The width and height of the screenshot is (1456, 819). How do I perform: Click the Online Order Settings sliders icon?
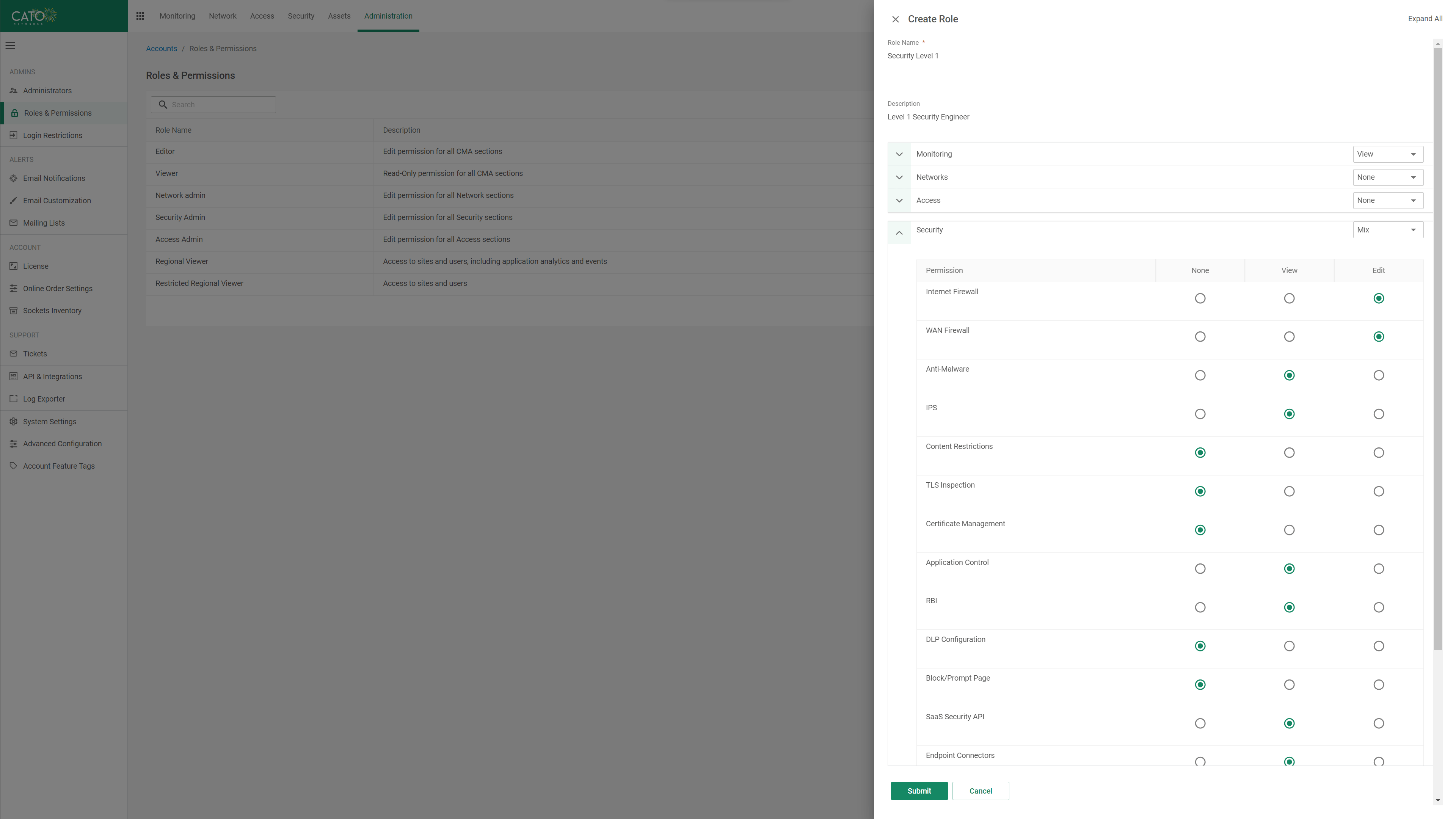[x=14, y=288]
